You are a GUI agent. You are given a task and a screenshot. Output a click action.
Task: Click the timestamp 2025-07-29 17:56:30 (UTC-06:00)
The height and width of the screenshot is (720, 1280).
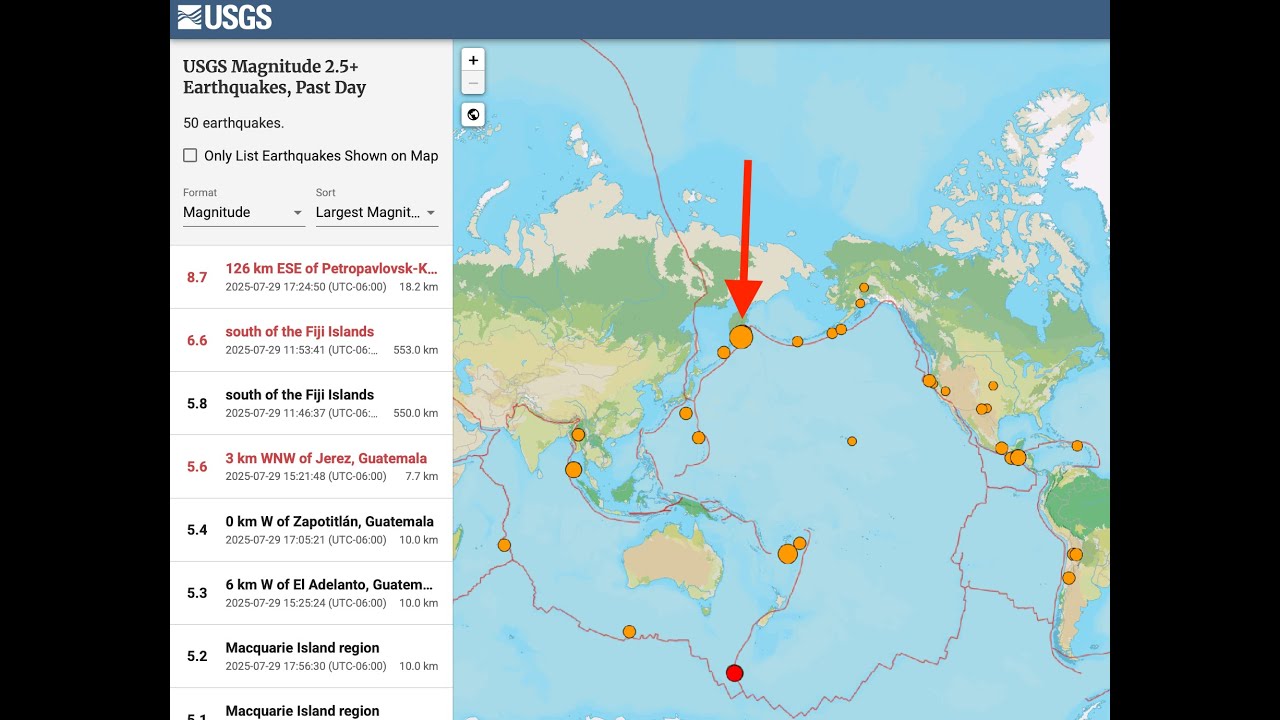click(x=305, y=666)
